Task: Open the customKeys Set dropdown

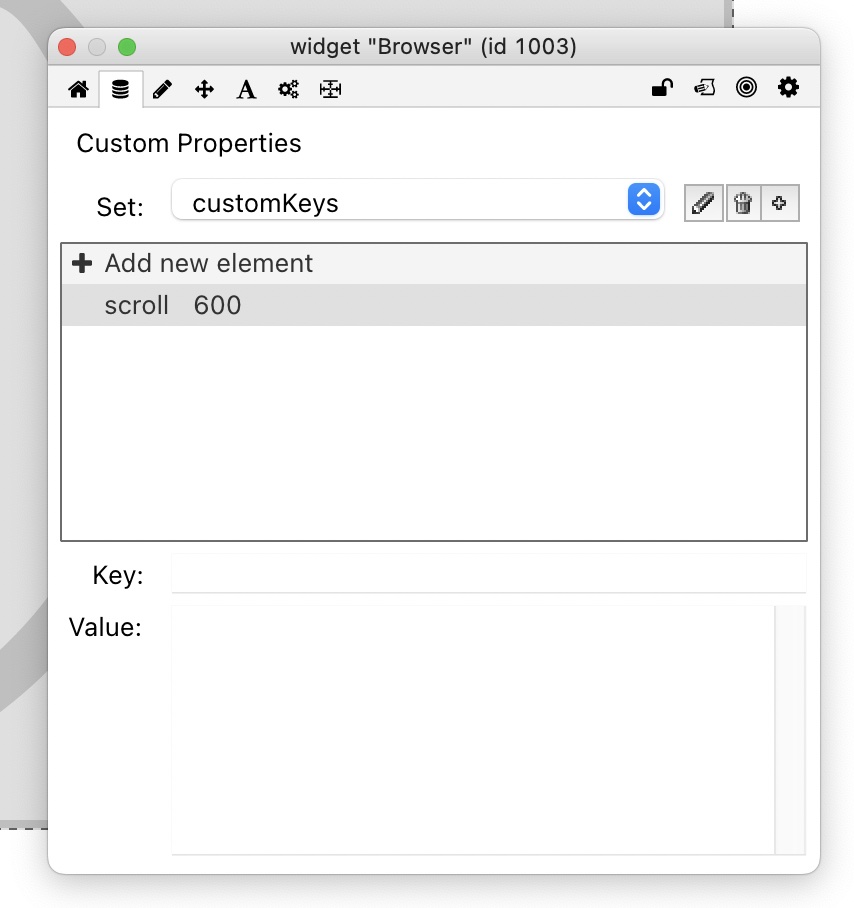Action: click(x=417, y=200)
